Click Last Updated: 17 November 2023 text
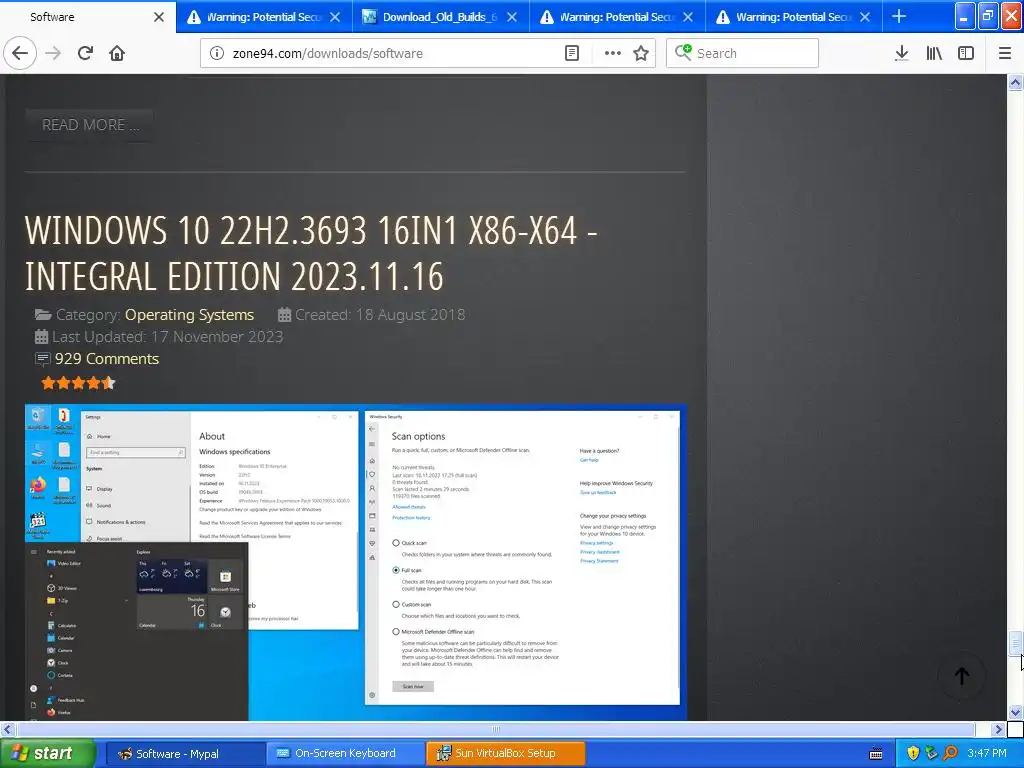 point(167,337)
